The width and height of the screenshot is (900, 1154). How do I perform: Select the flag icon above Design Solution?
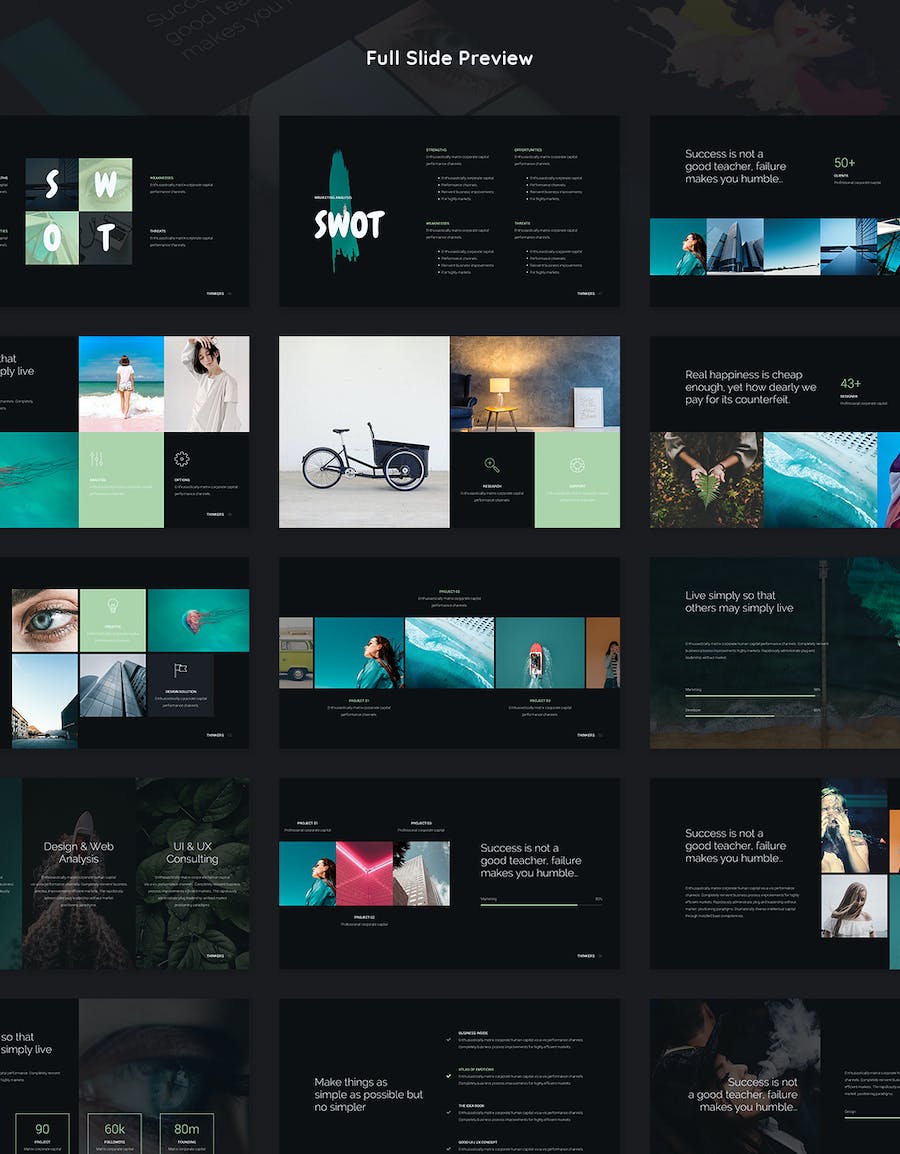181,670
